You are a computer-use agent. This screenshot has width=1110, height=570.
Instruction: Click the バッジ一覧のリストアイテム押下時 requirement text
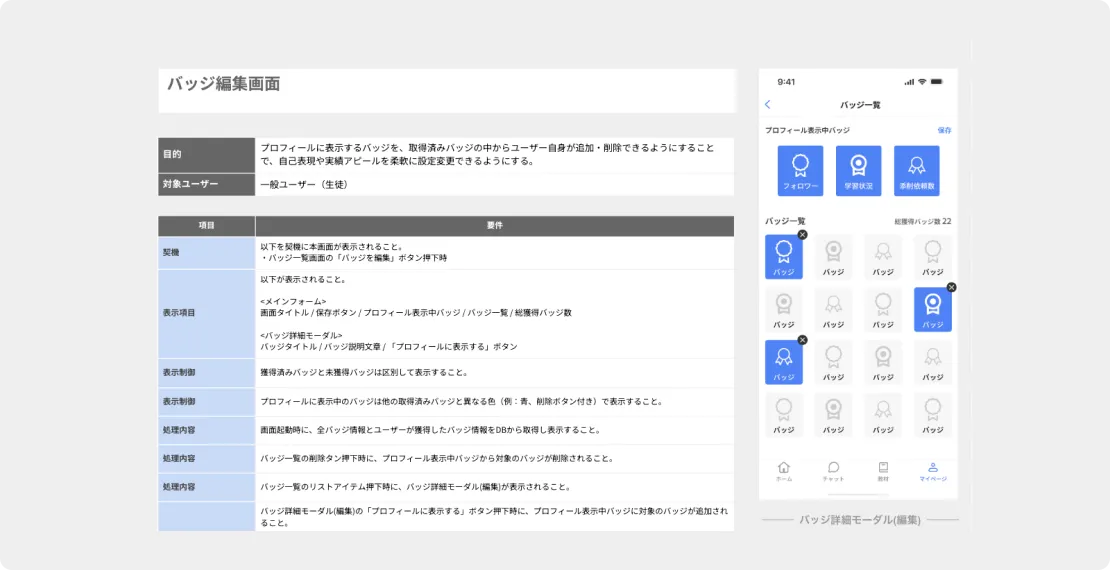[416, 487]
